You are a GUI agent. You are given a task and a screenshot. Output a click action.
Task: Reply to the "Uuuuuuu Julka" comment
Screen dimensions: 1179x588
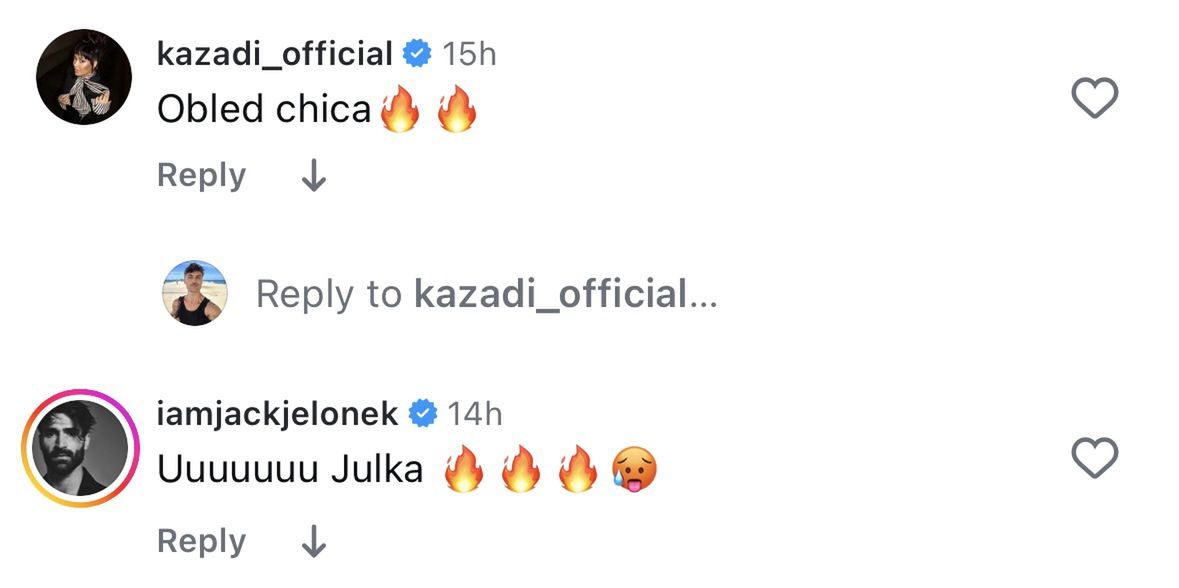coord(201,541)
